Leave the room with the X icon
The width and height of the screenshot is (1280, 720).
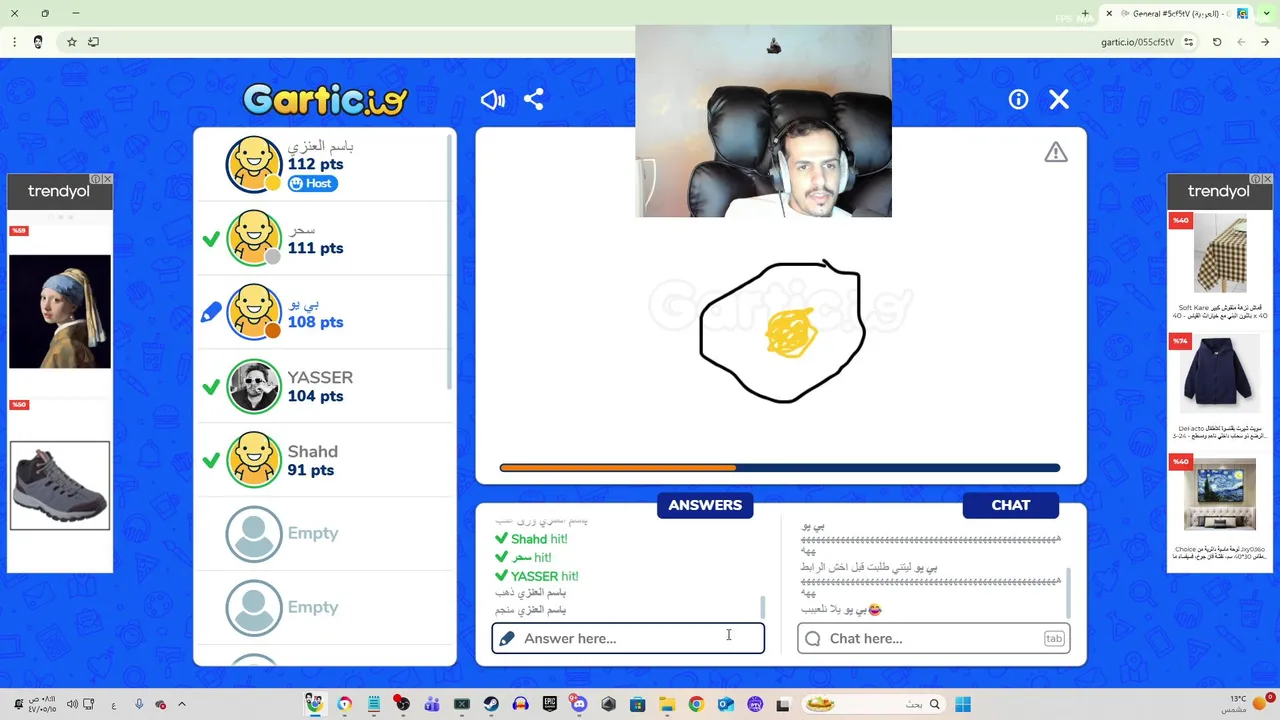click(1059, 99)
